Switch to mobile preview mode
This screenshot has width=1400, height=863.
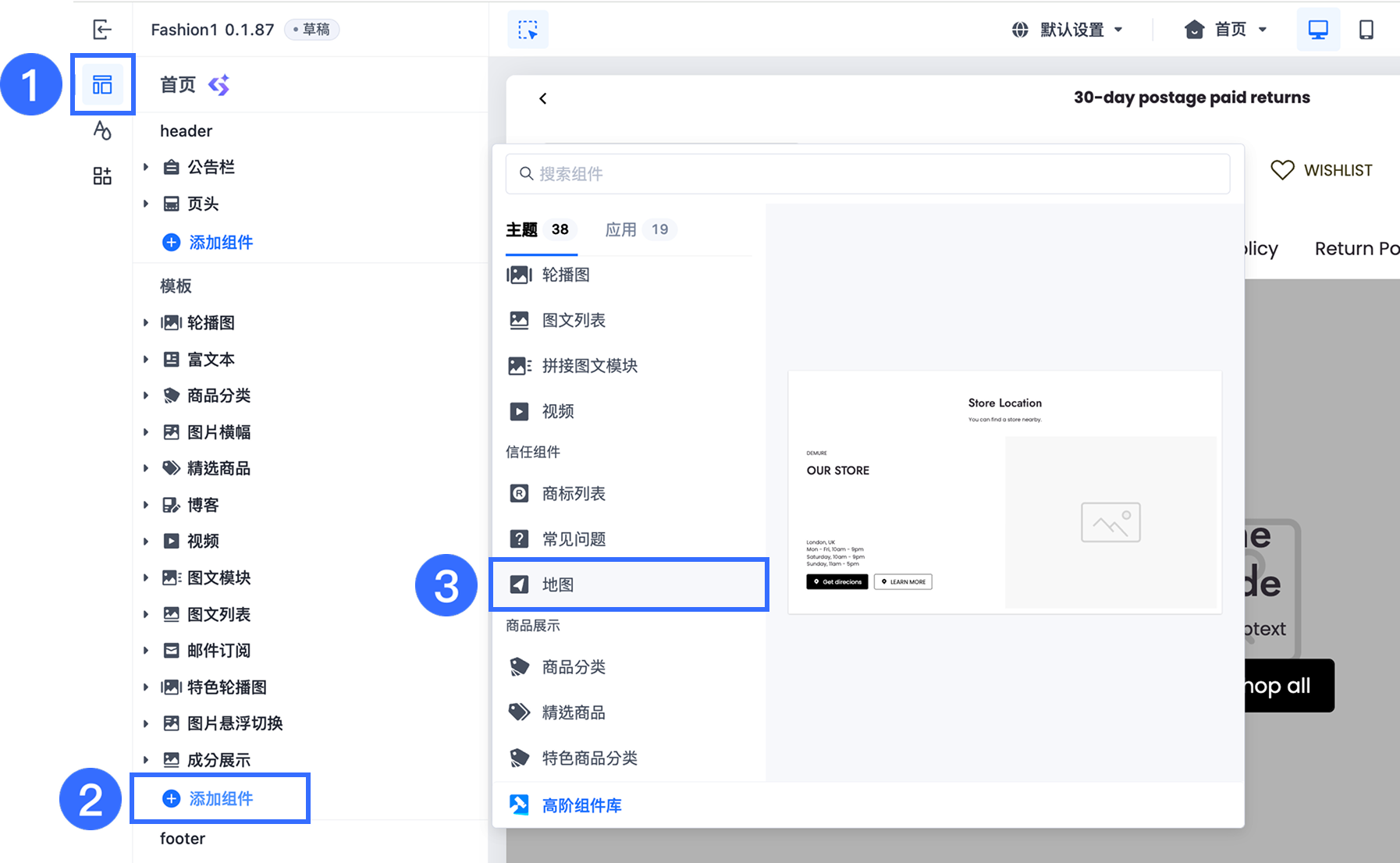click(x=1366, y=30)
